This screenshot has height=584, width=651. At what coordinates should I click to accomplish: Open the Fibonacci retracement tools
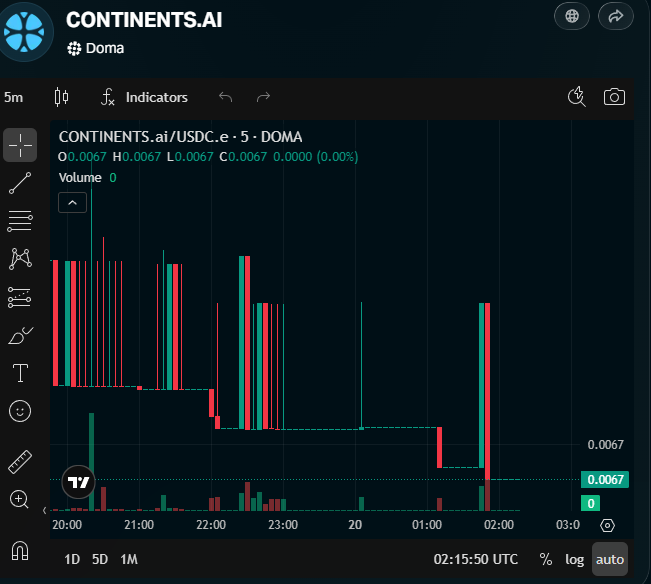[x=20, y=221]
